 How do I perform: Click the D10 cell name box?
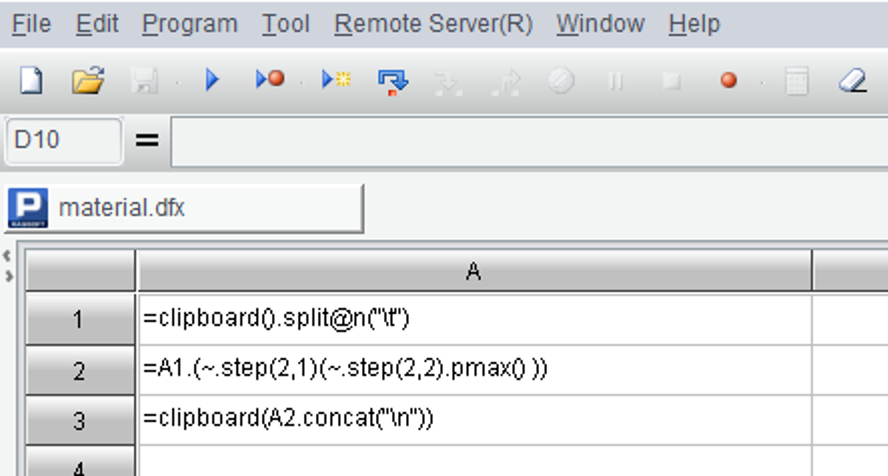point(63,141)
